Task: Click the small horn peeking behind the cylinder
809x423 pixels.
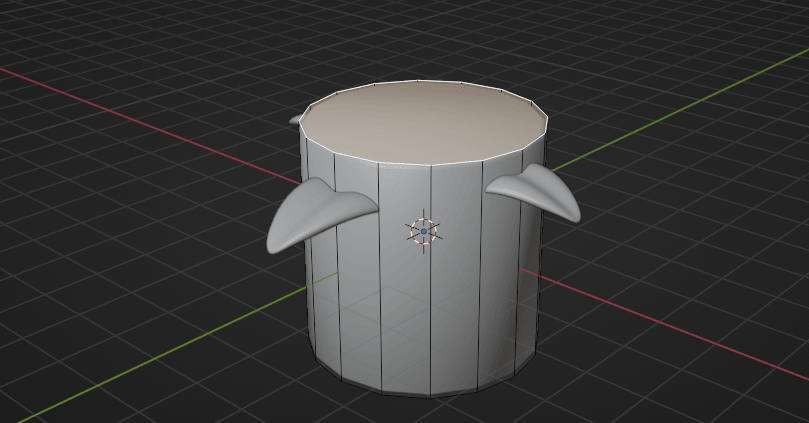Action: pyautogui.click(x=295, y=120)
